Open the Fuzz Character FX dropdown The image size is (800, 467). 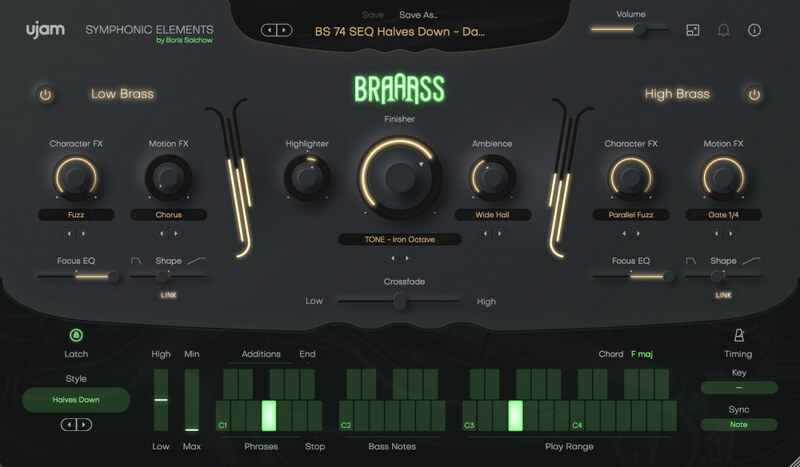76,214
